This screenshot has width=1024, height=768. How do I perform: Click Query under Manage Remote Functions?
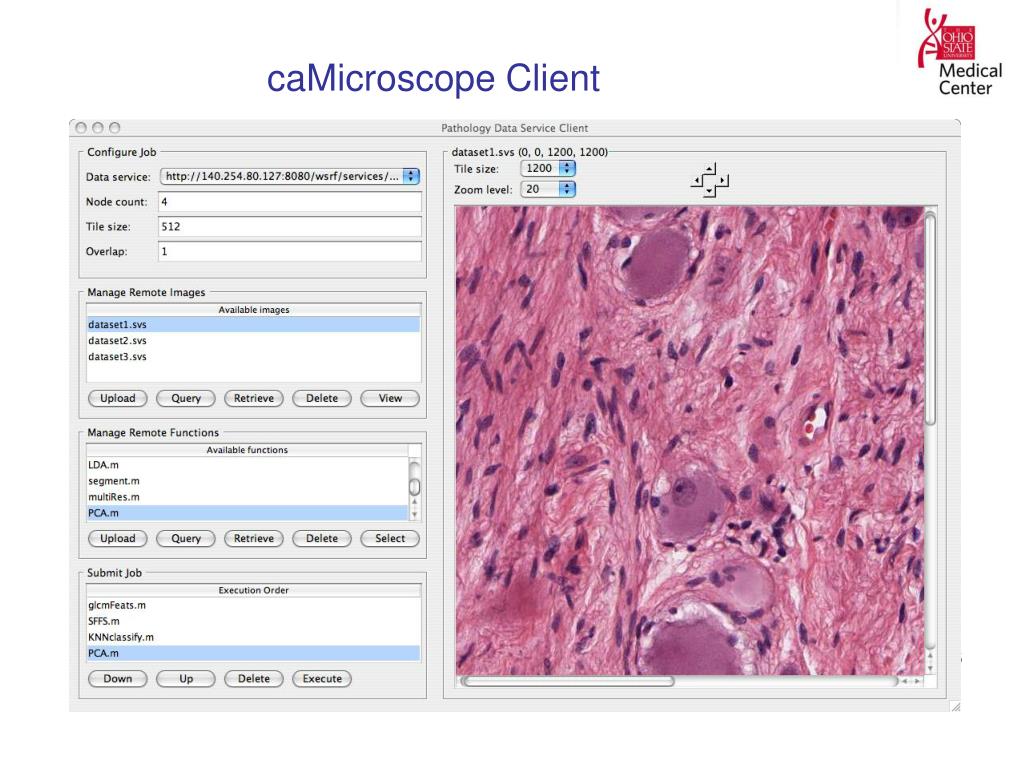186,539
